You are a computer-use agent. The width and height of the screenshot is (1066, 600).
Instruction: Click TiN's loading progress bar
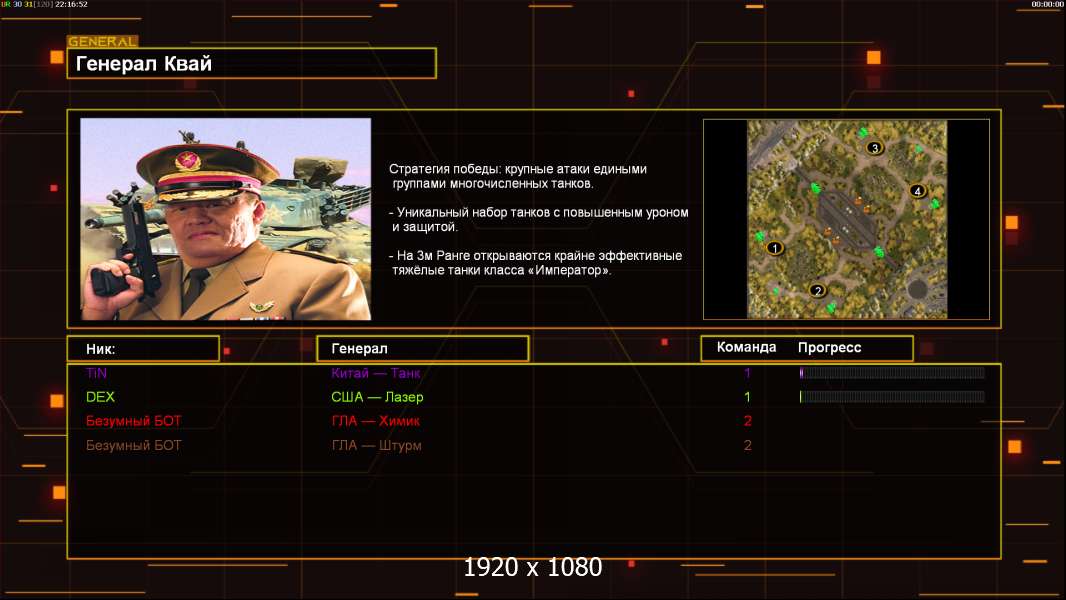892,373
